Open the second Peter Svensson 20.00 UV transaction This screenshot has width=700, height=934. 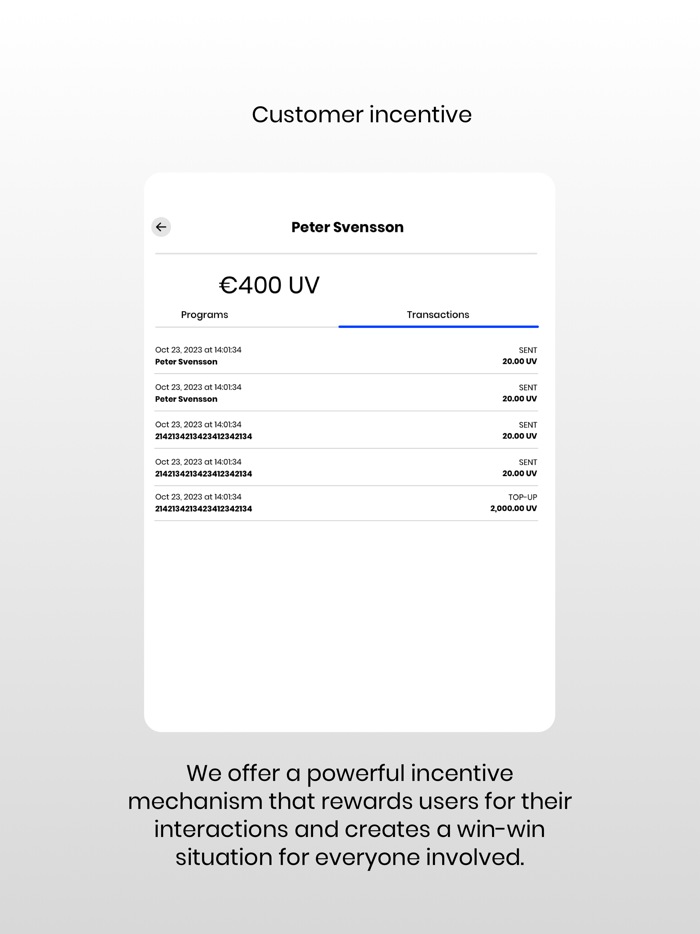pyautogui.click(x=346, y=393)
